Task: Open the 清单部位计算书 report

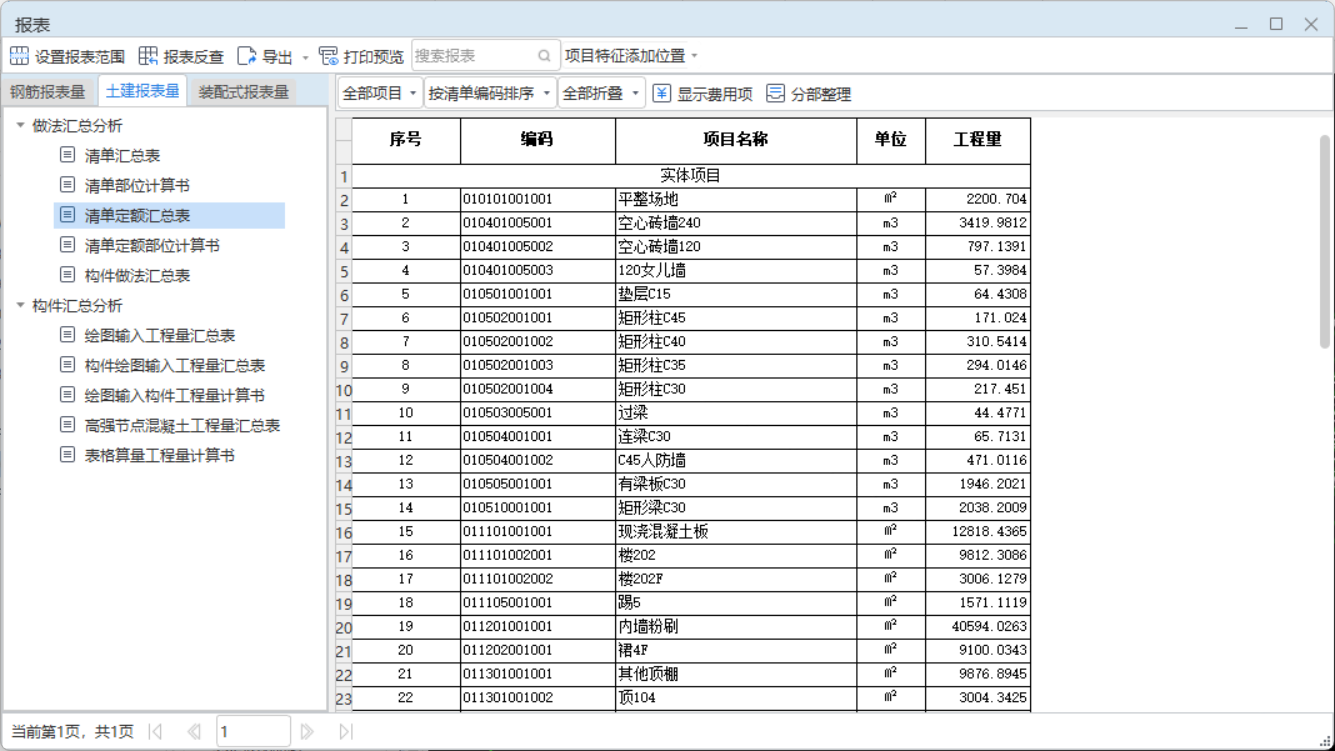Action: [137, 185]
